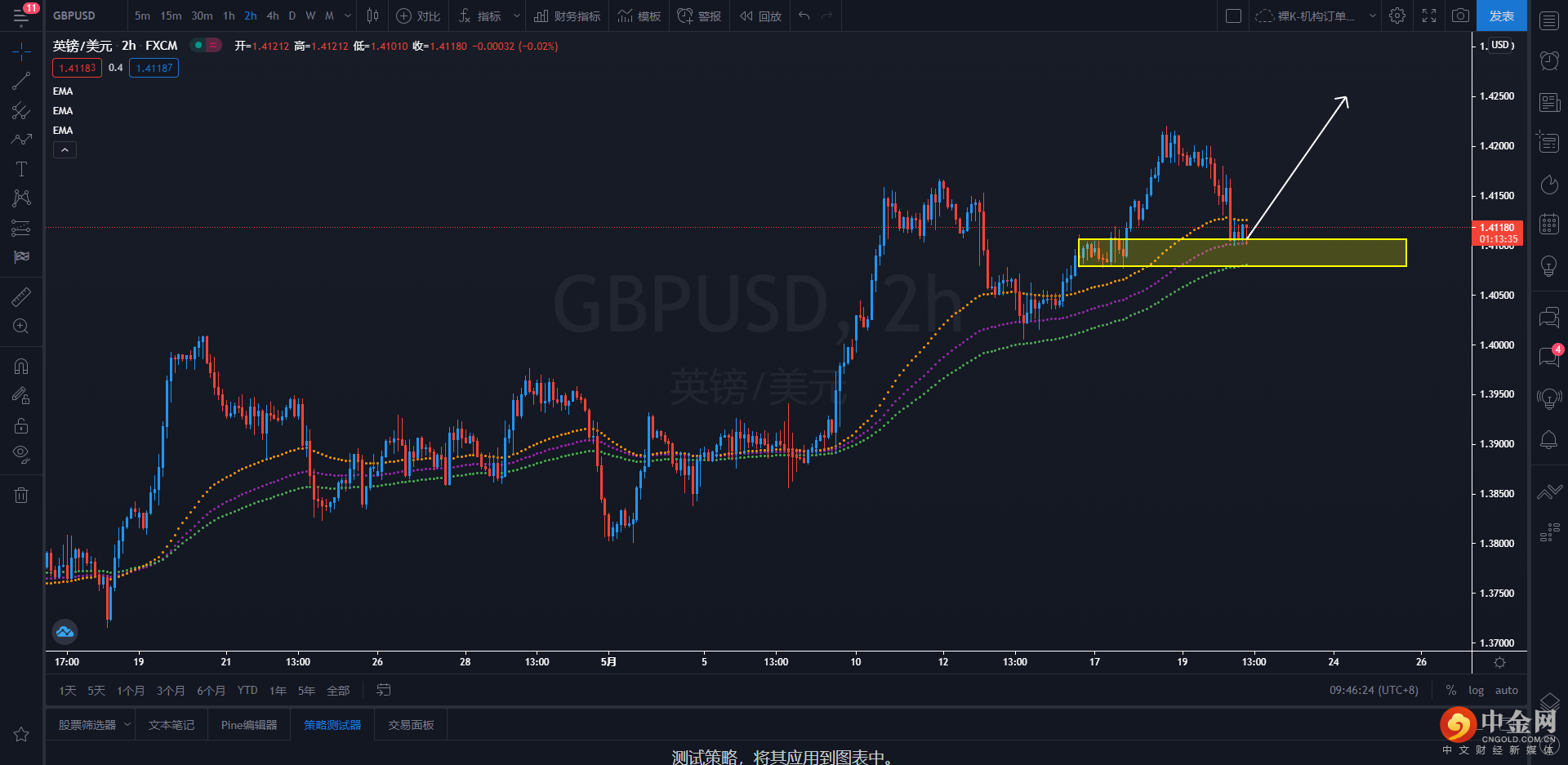Switch to the 文本笔记 tab
The height and width of the screenshot is (765, 1568).
(x=171, y=725)
